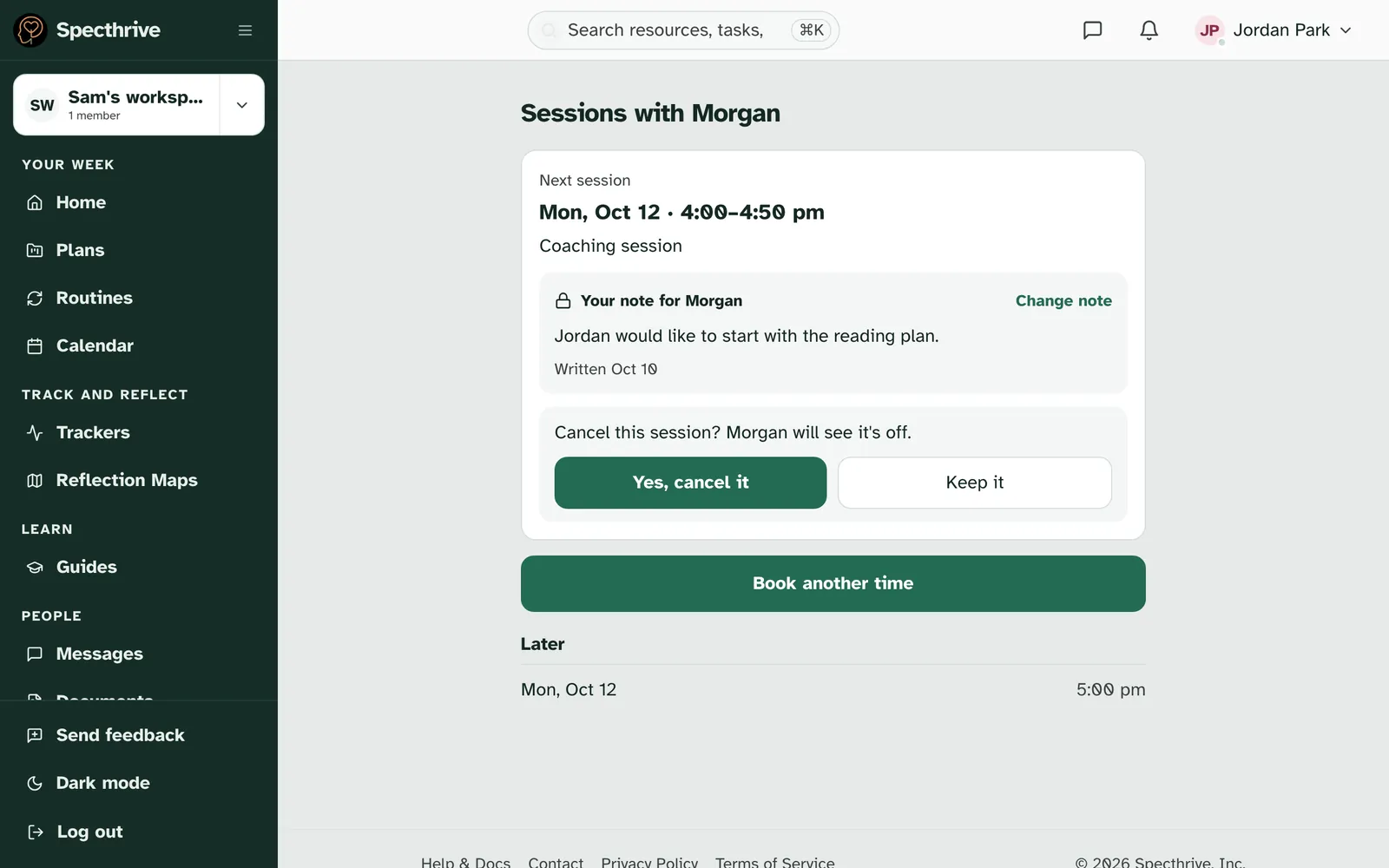Open Terms of Service link

774,862
